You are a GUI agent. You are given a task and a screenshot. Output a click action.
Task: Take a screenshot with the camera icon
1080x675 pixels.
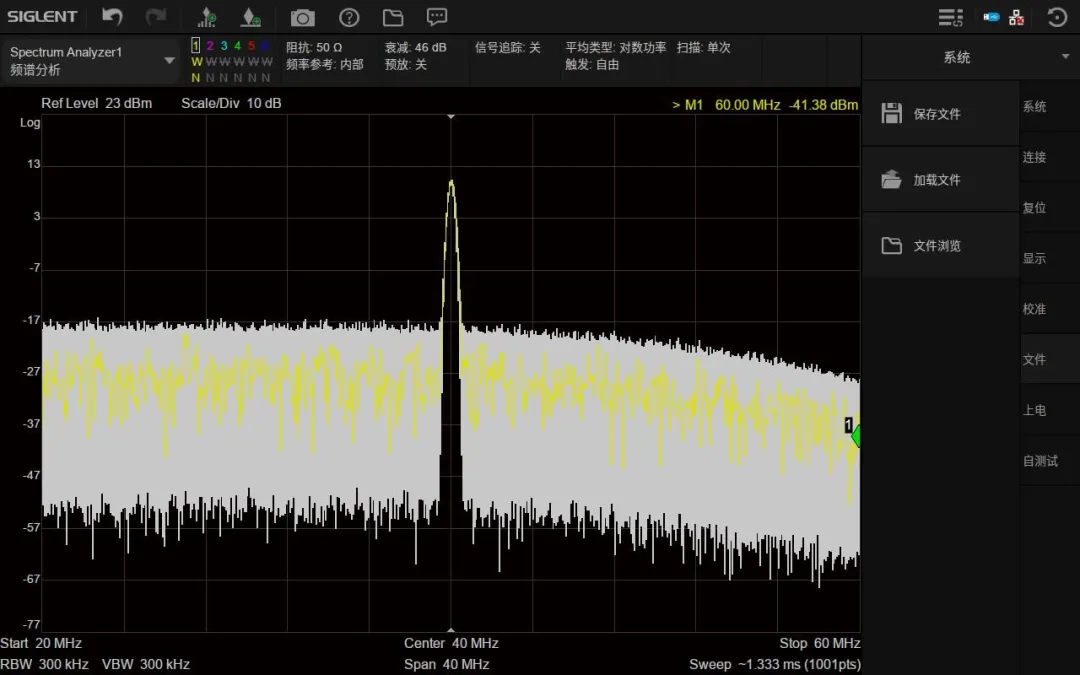tap(302, 17)
